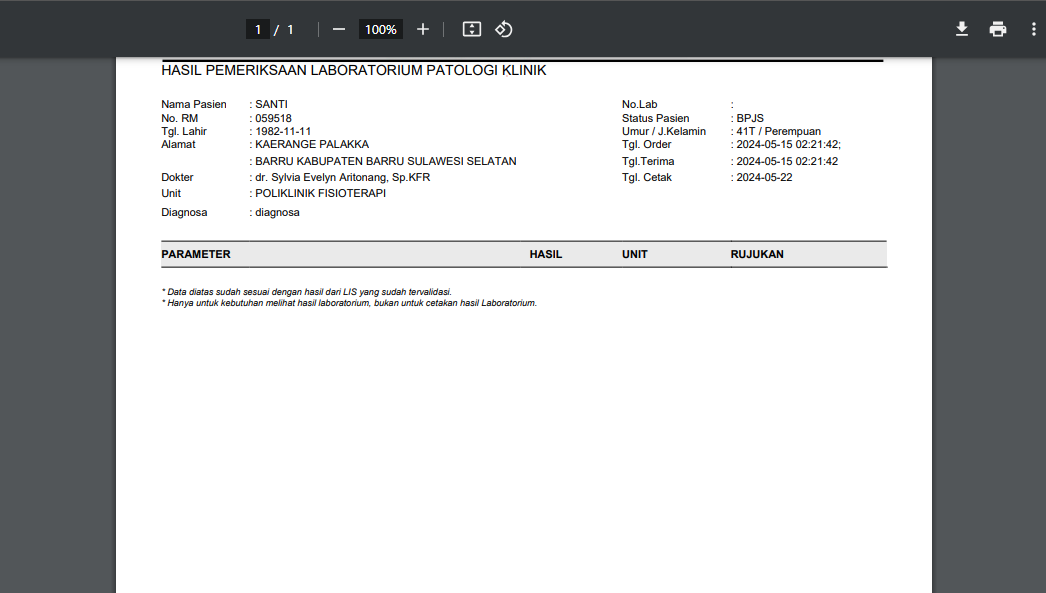The width and height of the screenshot is (1046, 593).
Task: Click the BARRU KABUPATEN BARRU address line
Action: 384,161
